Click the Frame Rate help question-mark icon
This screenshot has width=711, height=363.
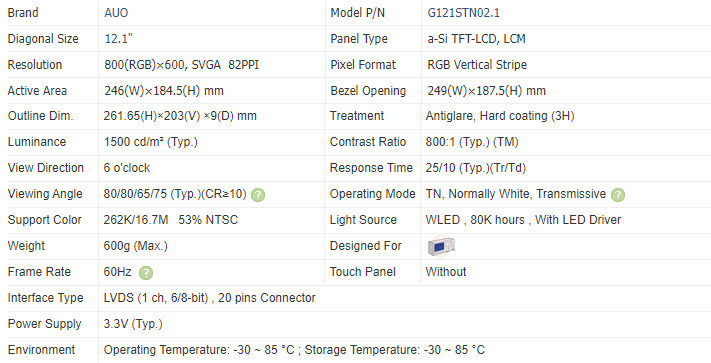pyautogui.click(x=146, y=273)
